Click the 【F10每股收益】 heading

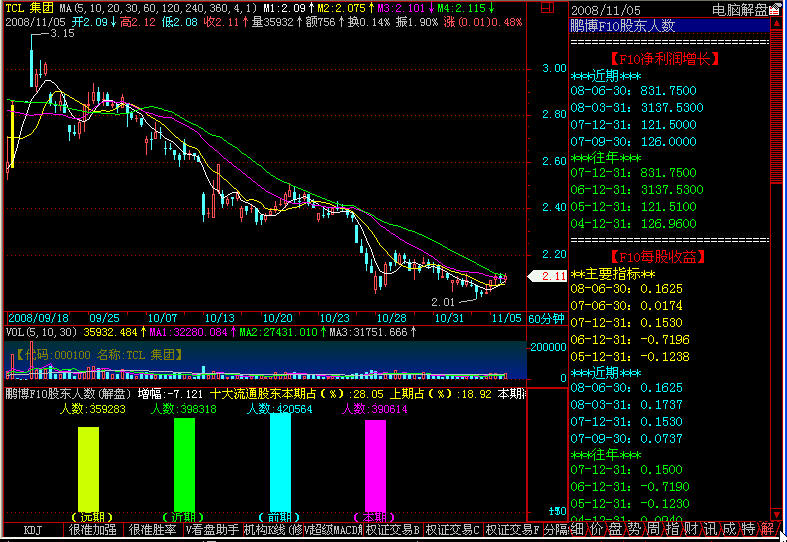pyautogui.click(x=658, y=257)
